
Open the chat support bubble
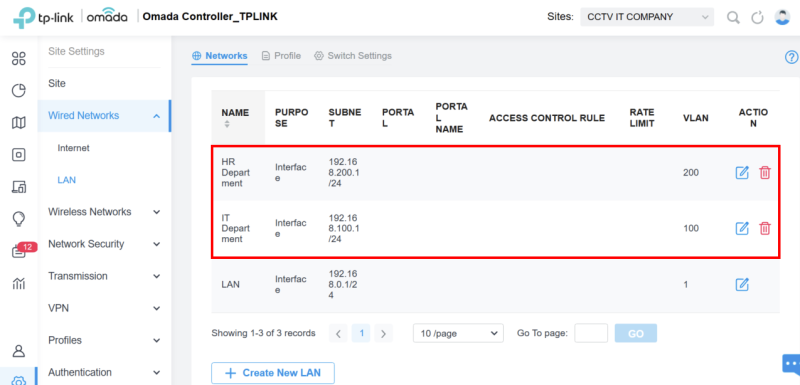pyautogui.click(x=791, y=364)
